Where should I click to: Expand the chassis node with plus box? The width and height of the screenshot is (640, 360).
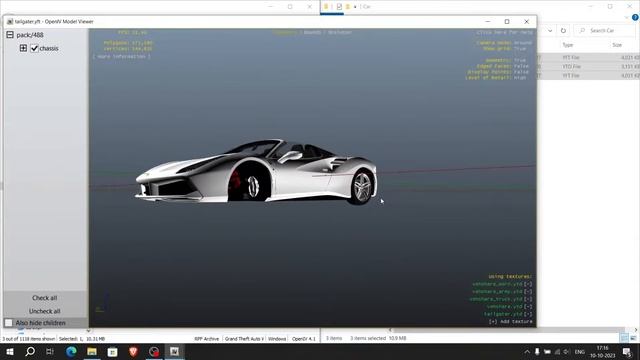pos(23,48)
